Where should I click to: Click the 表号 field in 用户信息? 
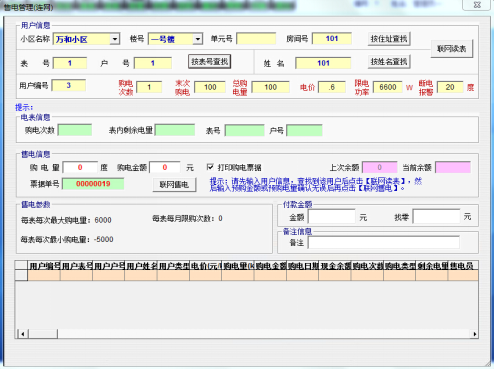point(70,63)
